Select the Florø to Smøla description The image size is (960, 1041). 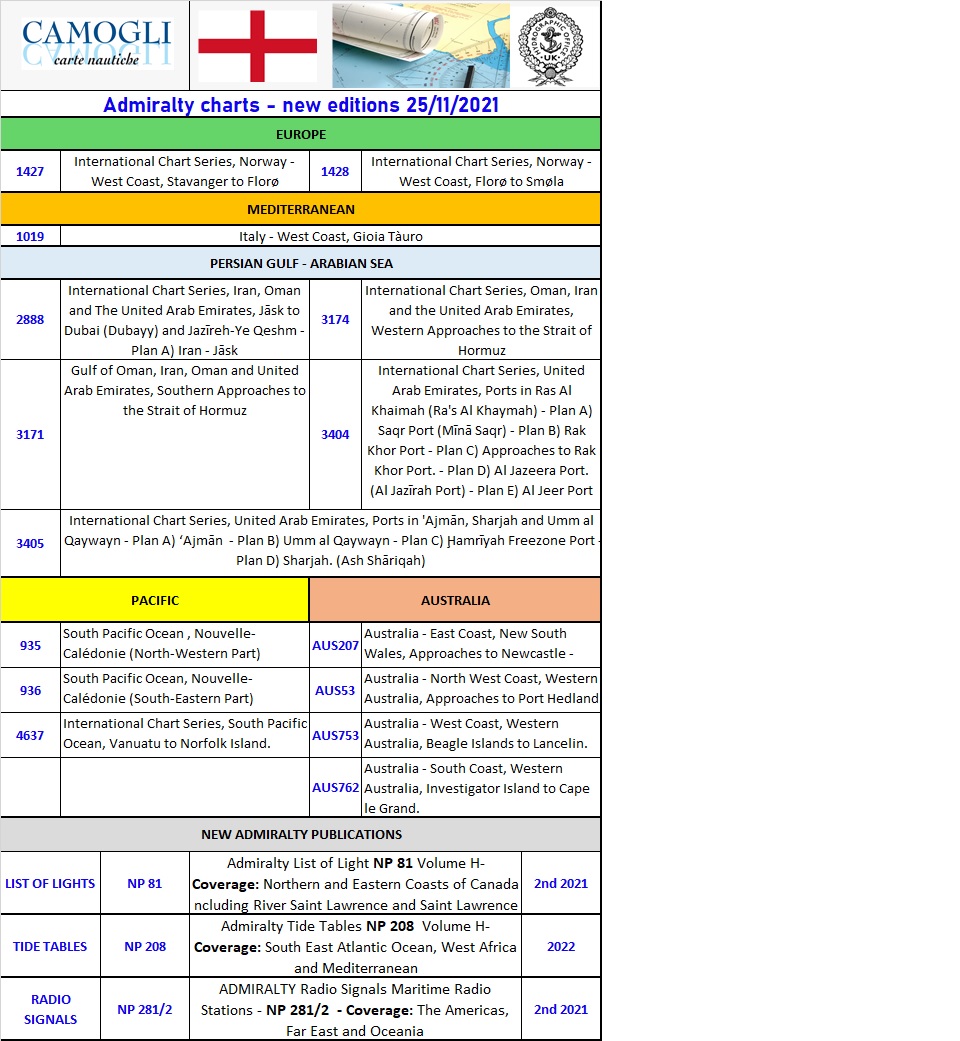(481, 171)
